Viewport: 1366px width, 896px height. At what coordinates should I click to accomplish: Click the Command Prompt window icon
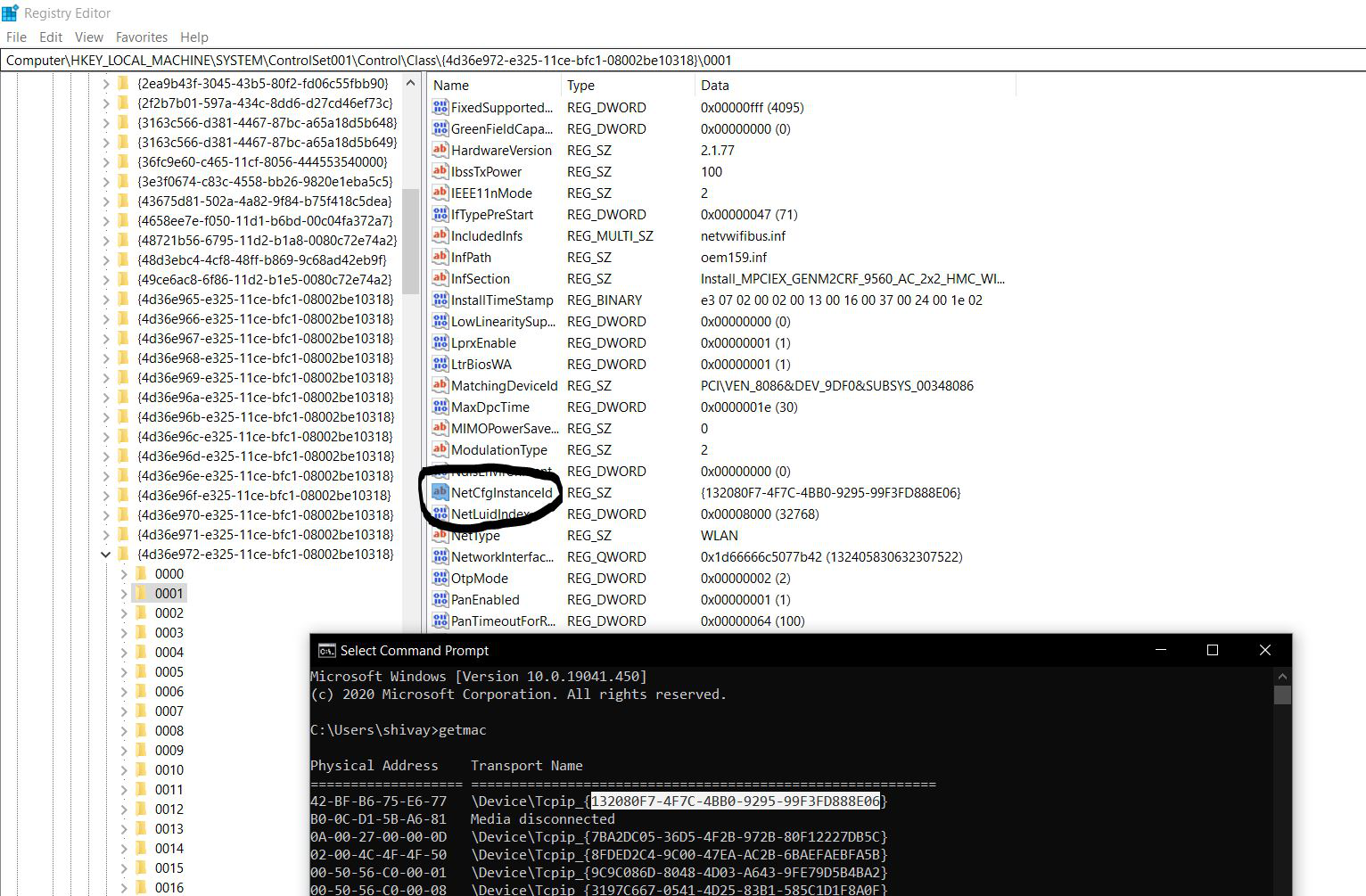coord(326,651)
